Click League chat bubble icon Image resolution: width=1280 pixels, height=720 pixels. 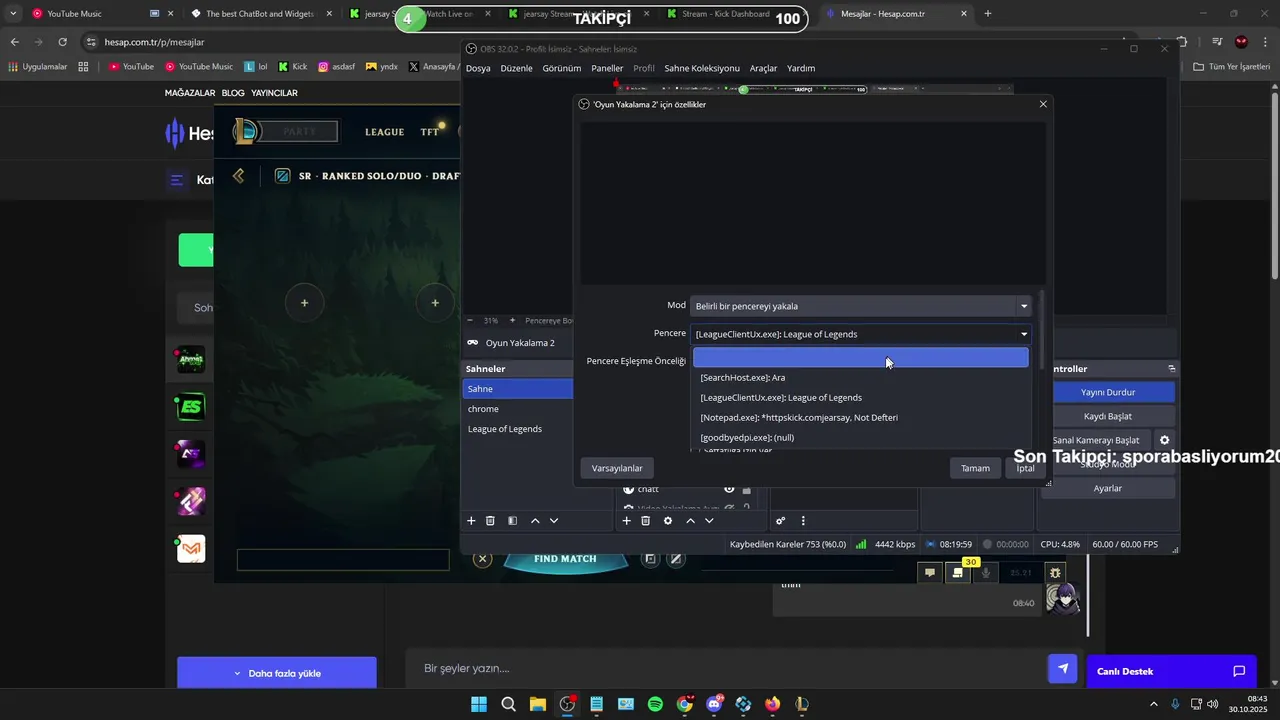[x=930, y=573]
